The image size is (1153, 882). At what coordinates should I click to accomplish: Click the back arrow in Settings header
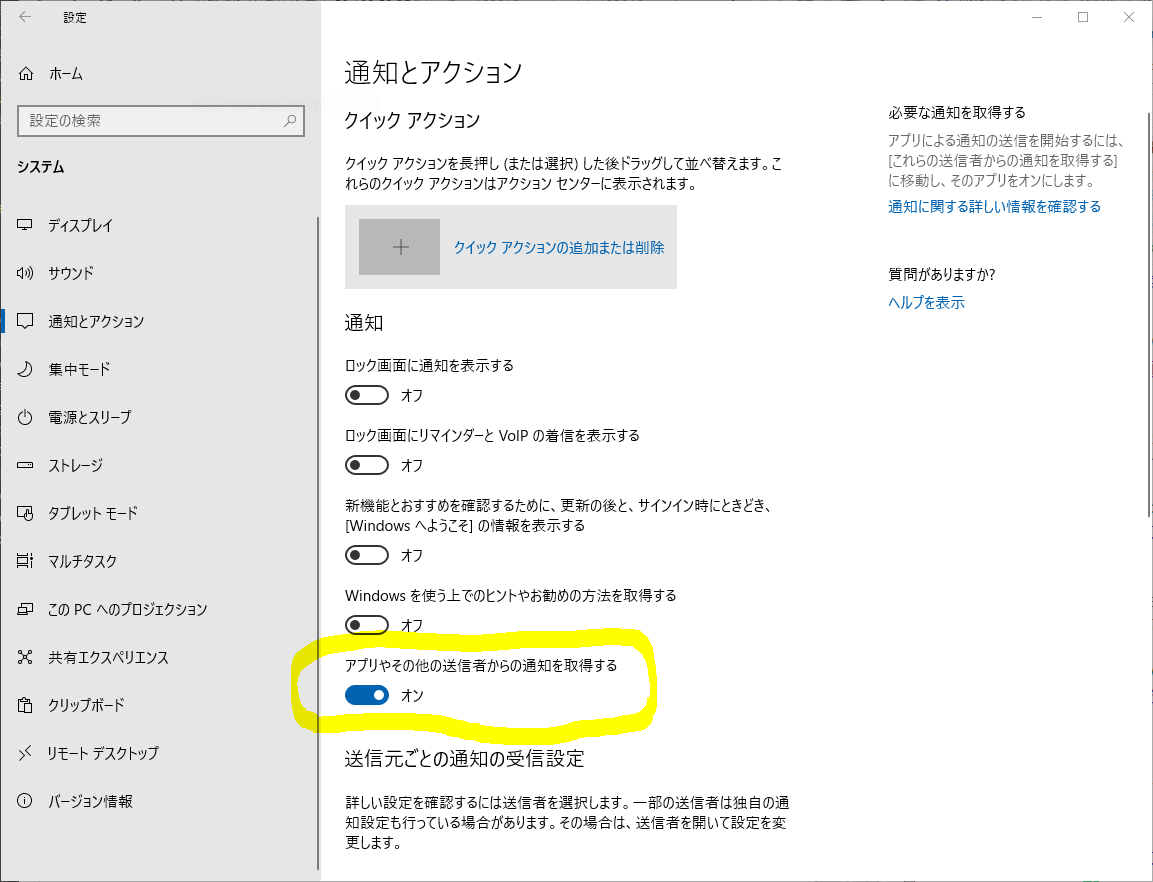pos(25,17)
